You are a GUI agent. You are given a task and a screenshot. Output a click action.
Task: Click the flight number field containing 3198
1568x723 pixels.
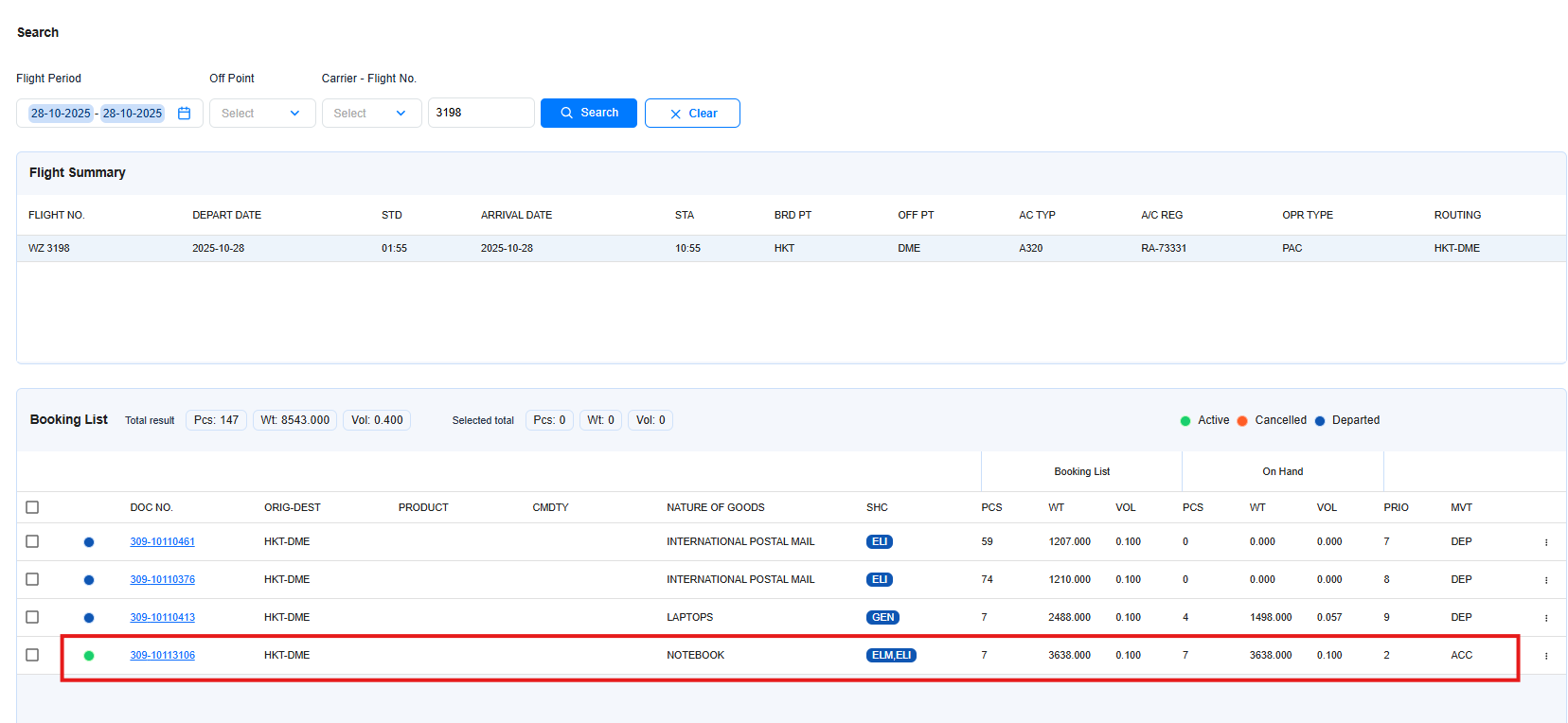coord(480,113)
